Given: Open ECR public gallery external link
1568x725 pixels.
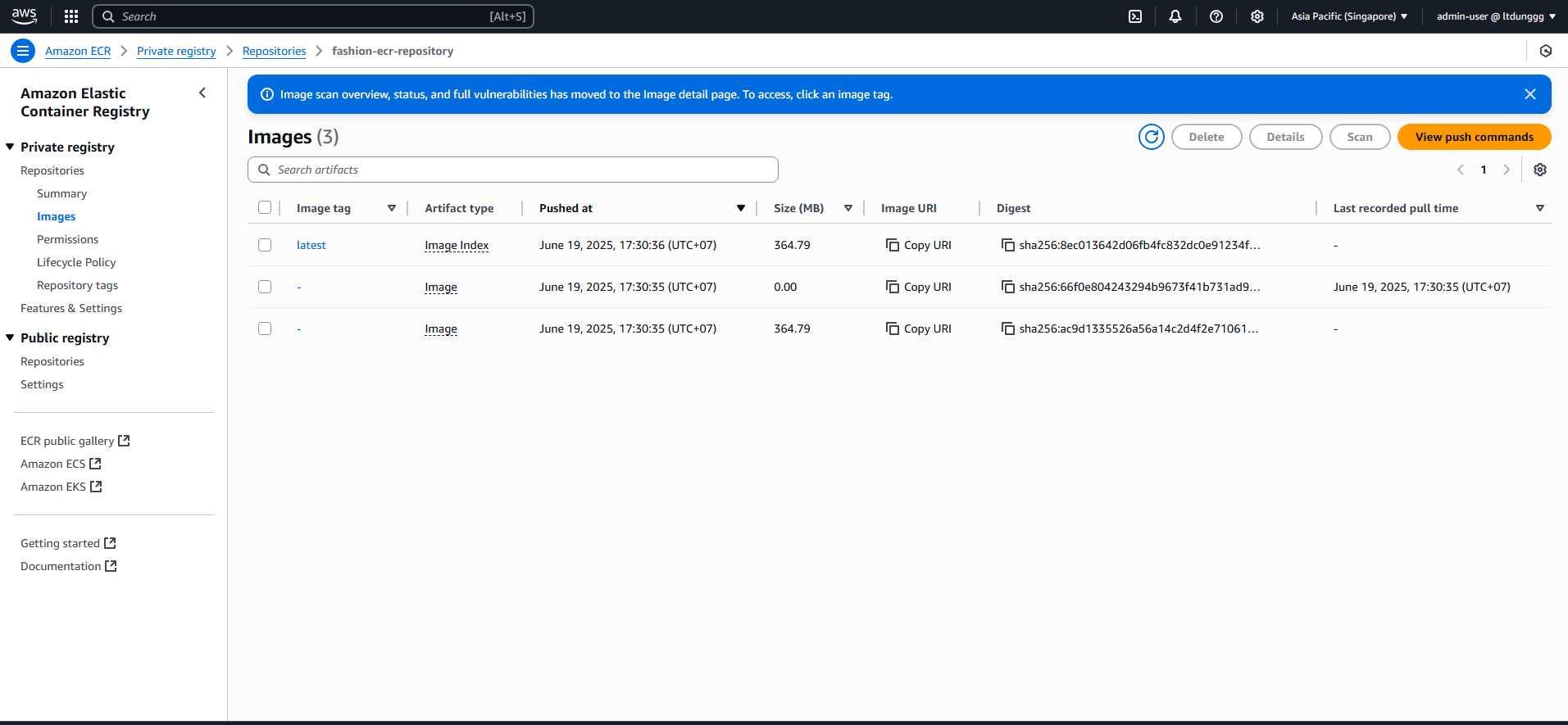Looking at the screenshot, I should coord(75,441).
